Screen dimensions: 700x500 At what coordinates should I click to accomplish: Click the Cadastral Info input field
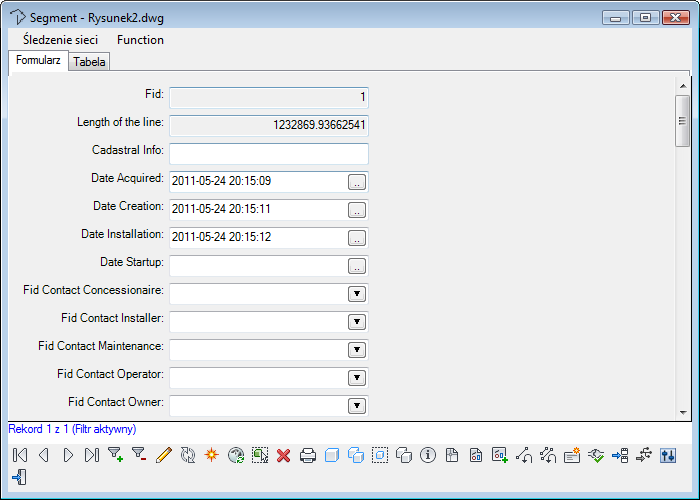[x=269, y=154]
